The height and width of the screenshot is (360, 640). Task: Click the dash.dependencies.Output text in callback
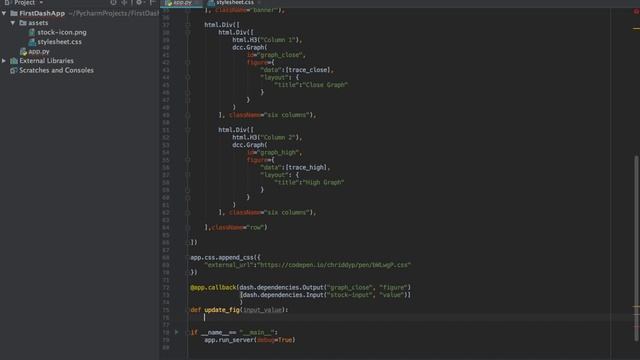coord(282,287)
